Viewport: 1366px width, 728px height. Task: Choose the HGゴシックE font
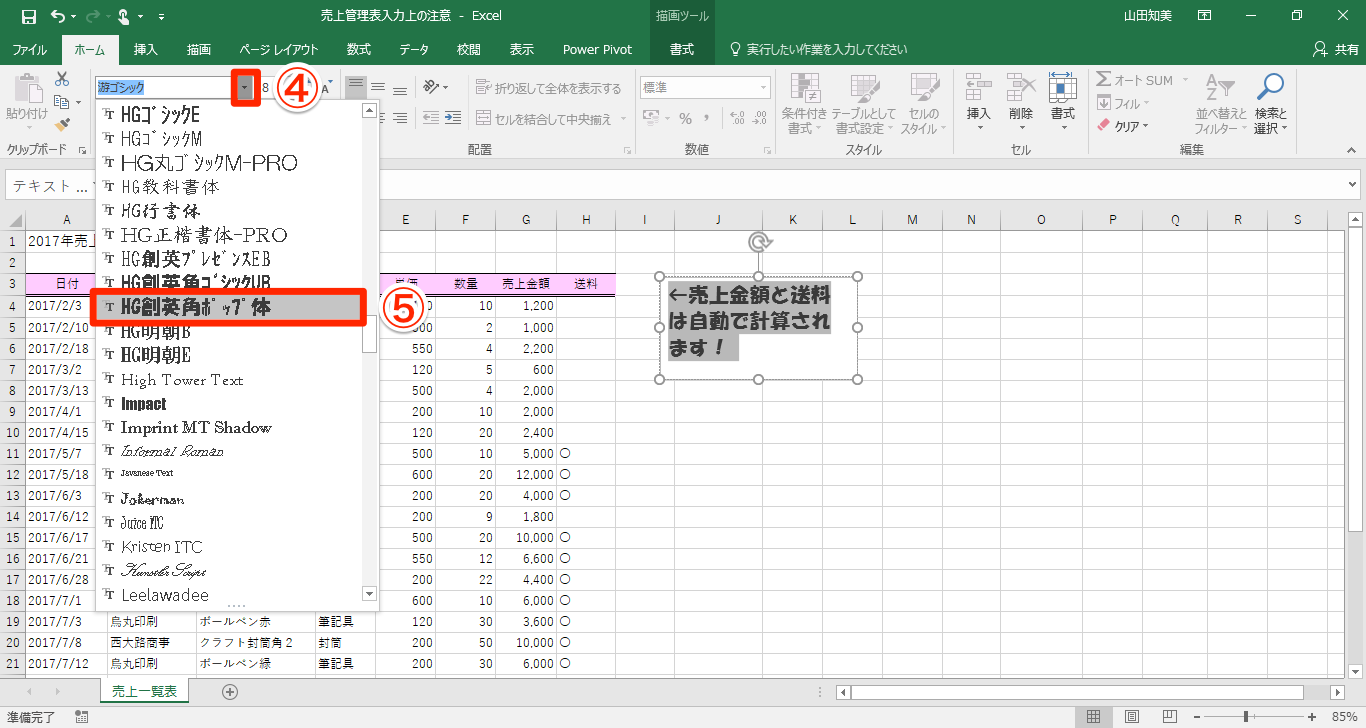[236, 114]
